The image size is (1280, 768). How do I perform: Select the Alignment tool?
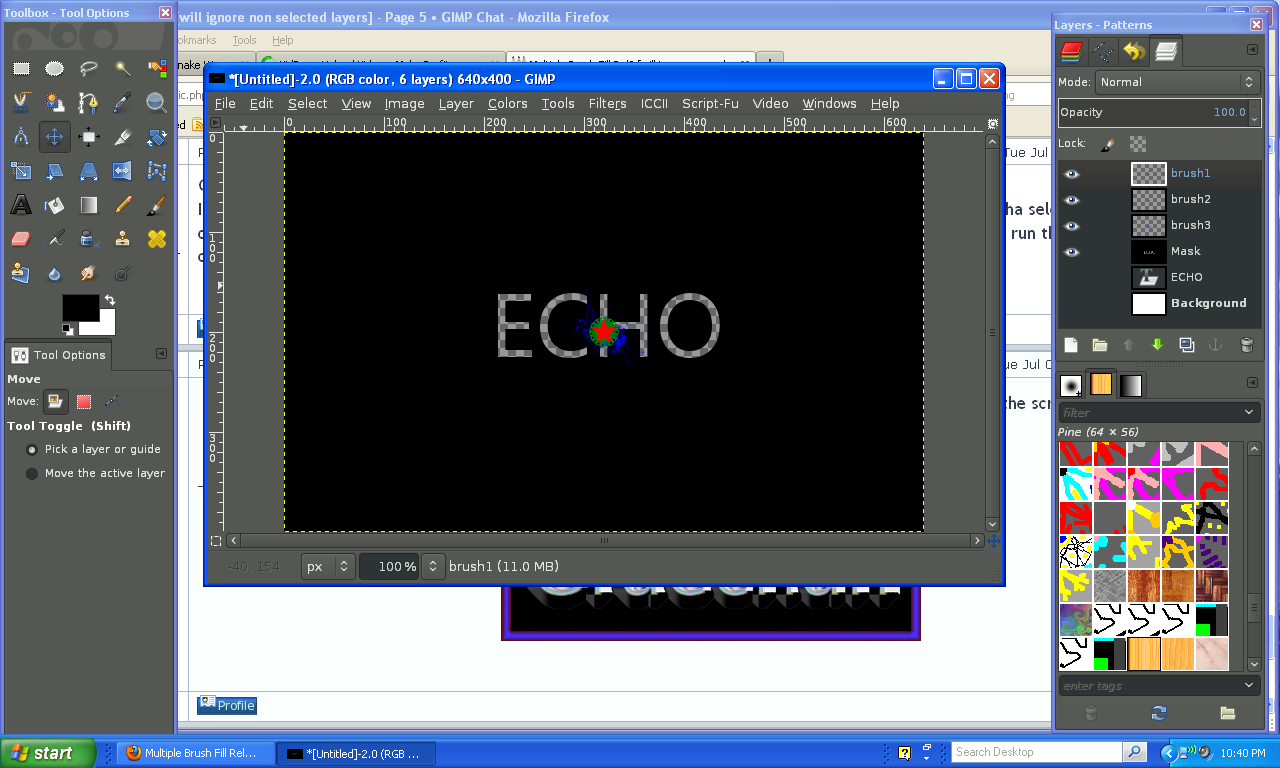coord(89,136)
